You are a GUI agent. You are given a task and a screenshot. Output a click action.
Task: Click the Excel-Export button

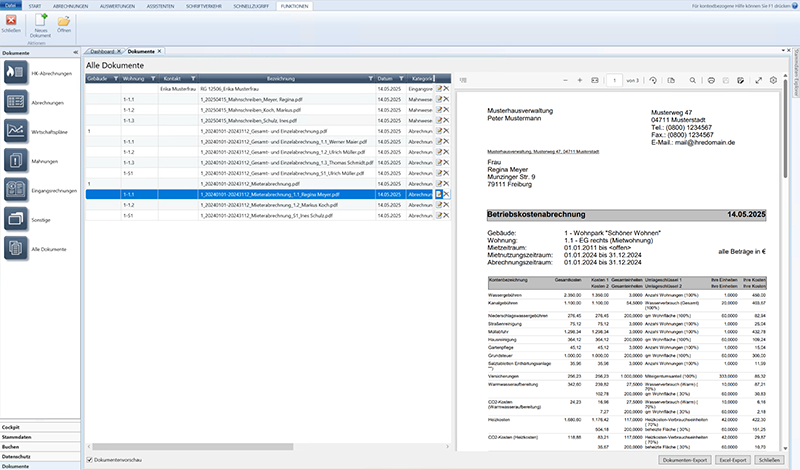733,460
